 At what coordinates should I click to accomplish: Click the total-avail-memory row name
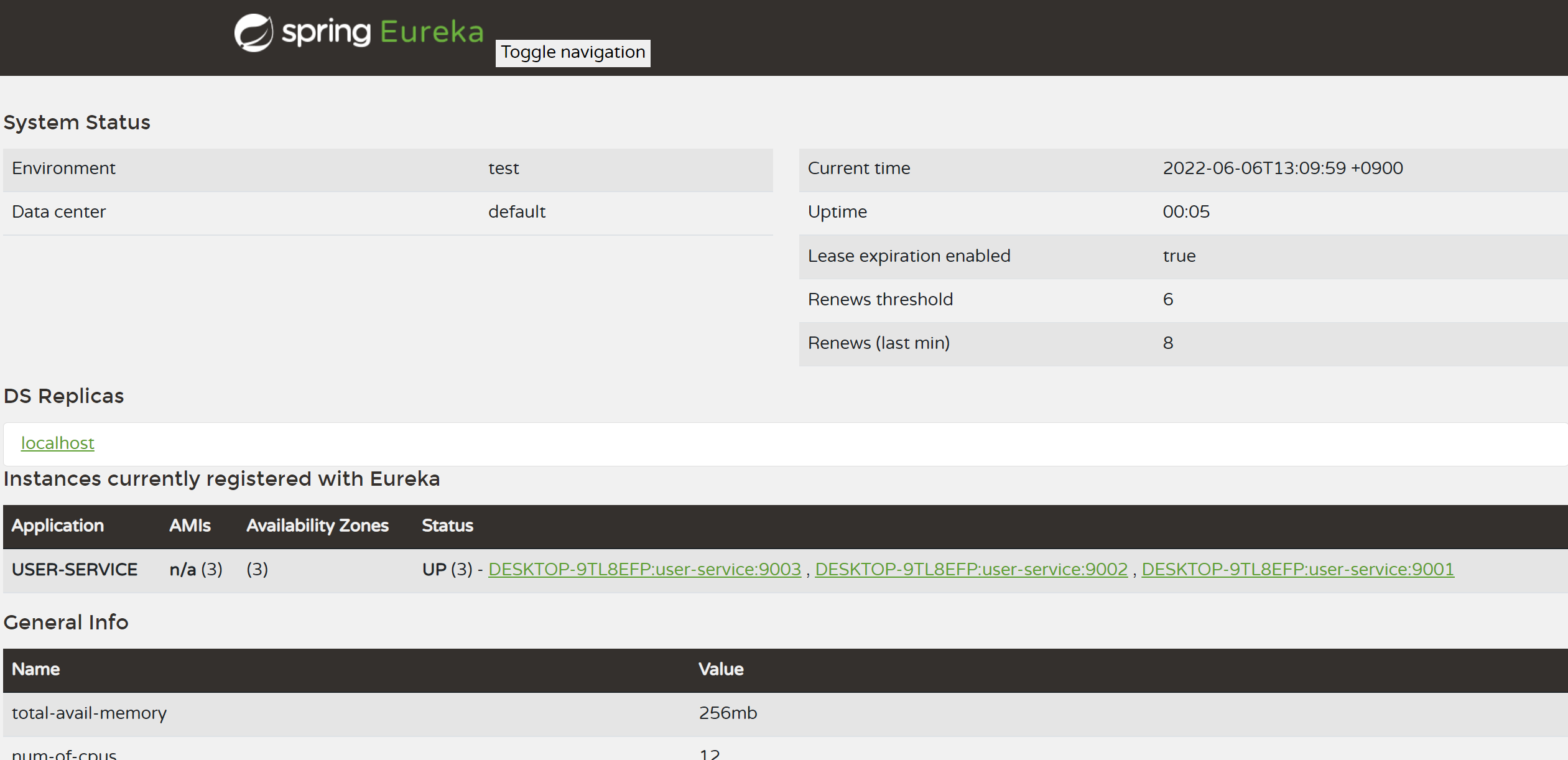(89, 713)
